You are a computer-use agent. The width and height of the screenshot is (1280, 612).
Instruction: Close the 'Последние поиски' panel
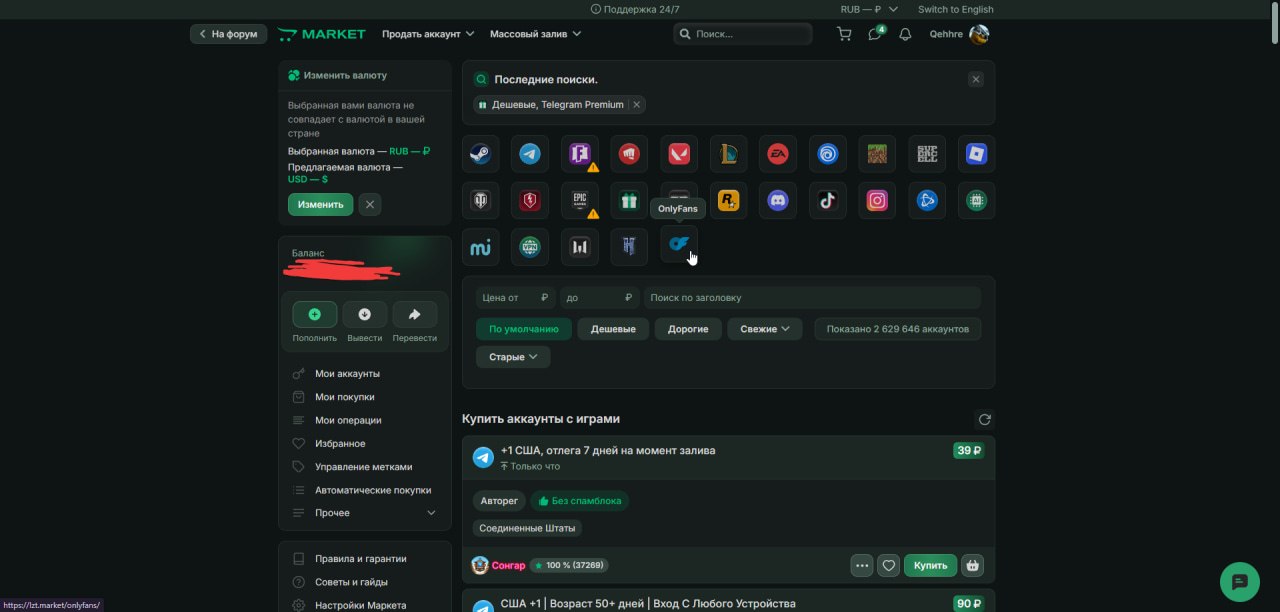pos(976,79)
